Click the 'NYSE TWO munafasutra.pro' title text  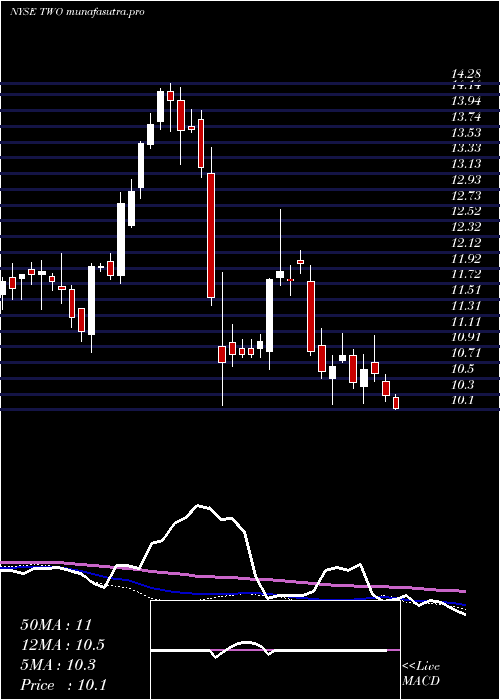pyautogui.click(x=77, y=12)
